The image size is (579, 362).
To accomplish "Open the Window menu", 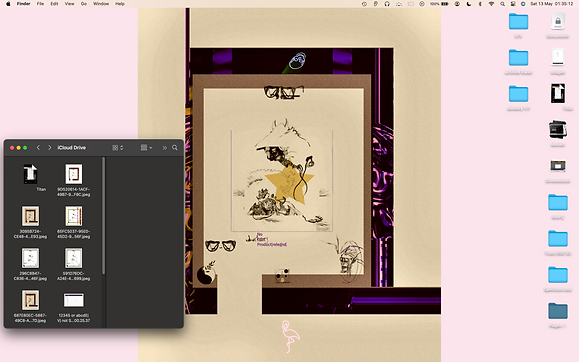I will pos(101,4).
